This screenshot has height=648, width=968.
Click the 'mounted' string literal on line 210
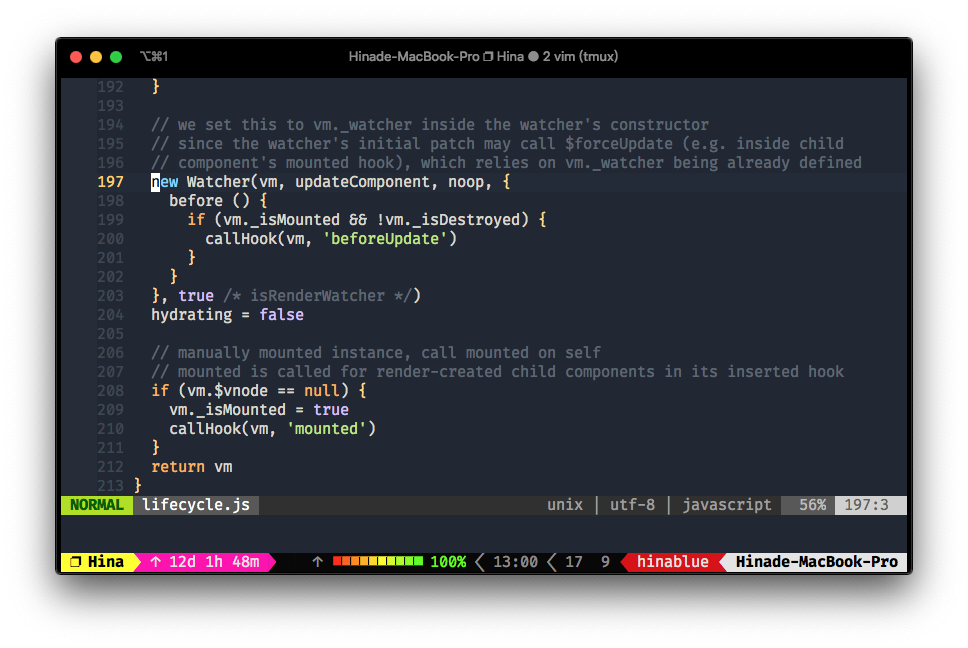coord(327,429)
